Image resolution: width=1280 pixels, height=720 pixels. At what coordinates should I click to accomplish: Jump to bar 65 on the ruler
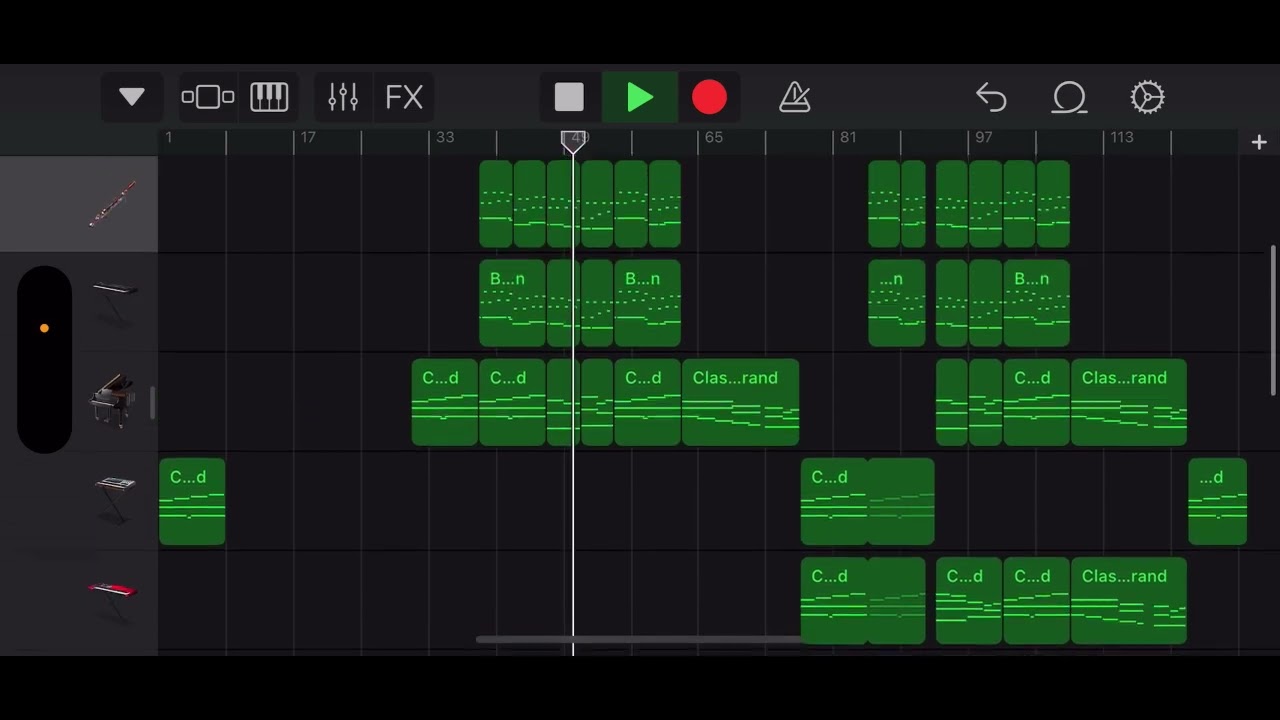pos(713,137)
